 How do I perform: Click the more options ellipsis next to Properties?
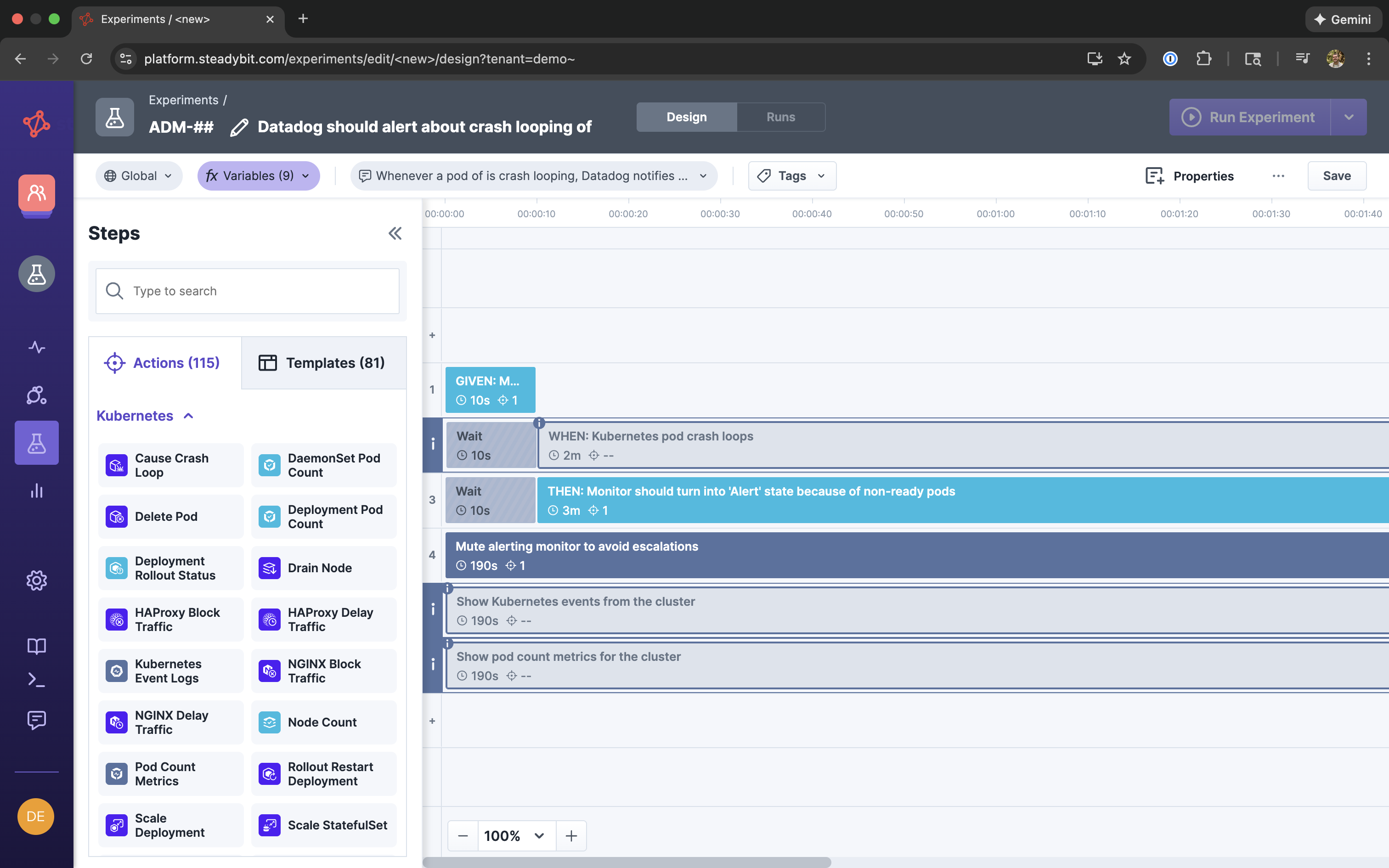pos(1278,175)
